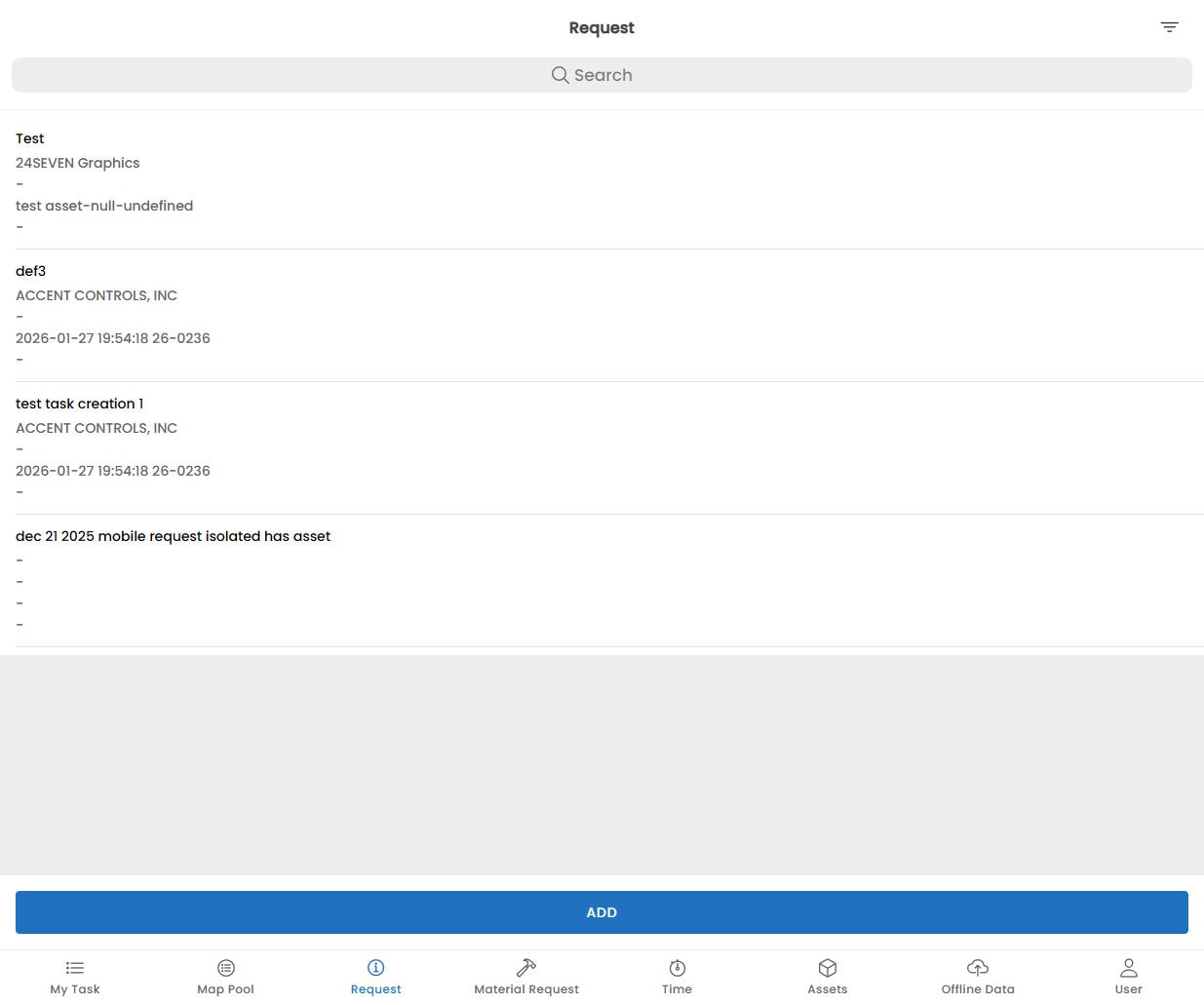Image resolution: width=1204 pixels, height=1005 pixels.
Task: Open the test task creation 1 request
Action: tap(602, 448)
